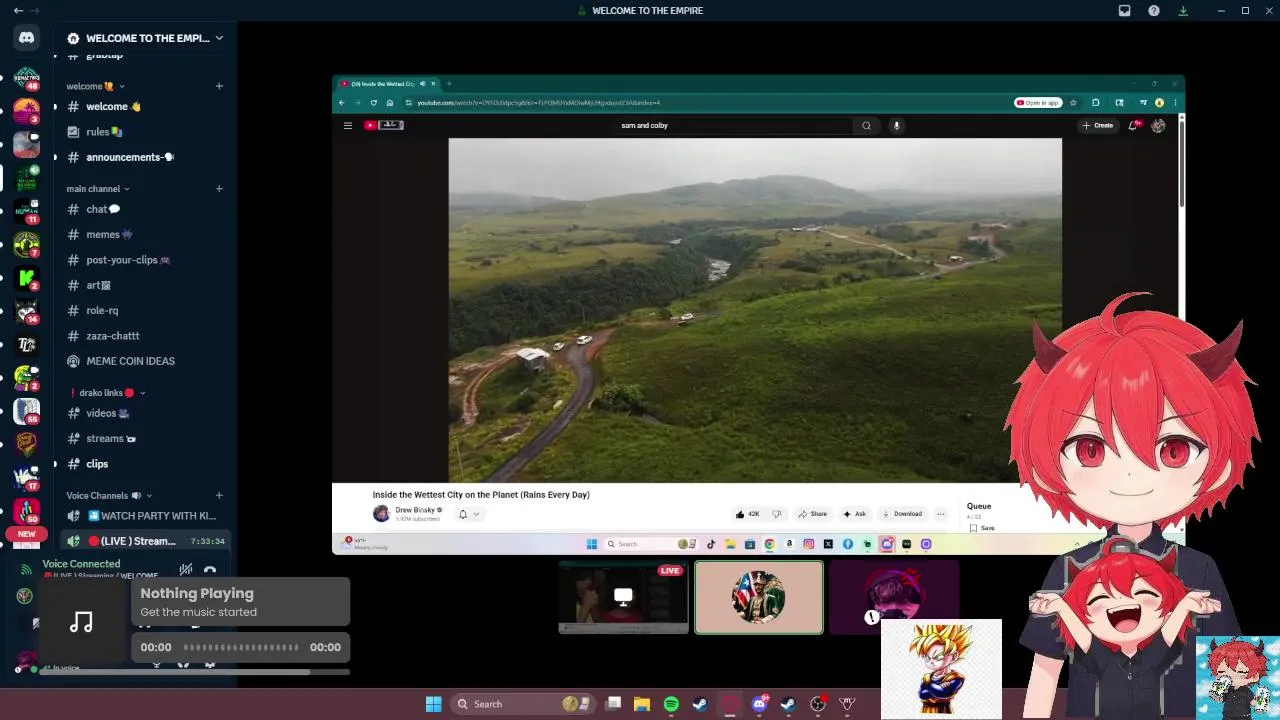1280x720 pixels.
Task: Click the YouTube search field with 'sam and colby'
Action: [735, 125]
